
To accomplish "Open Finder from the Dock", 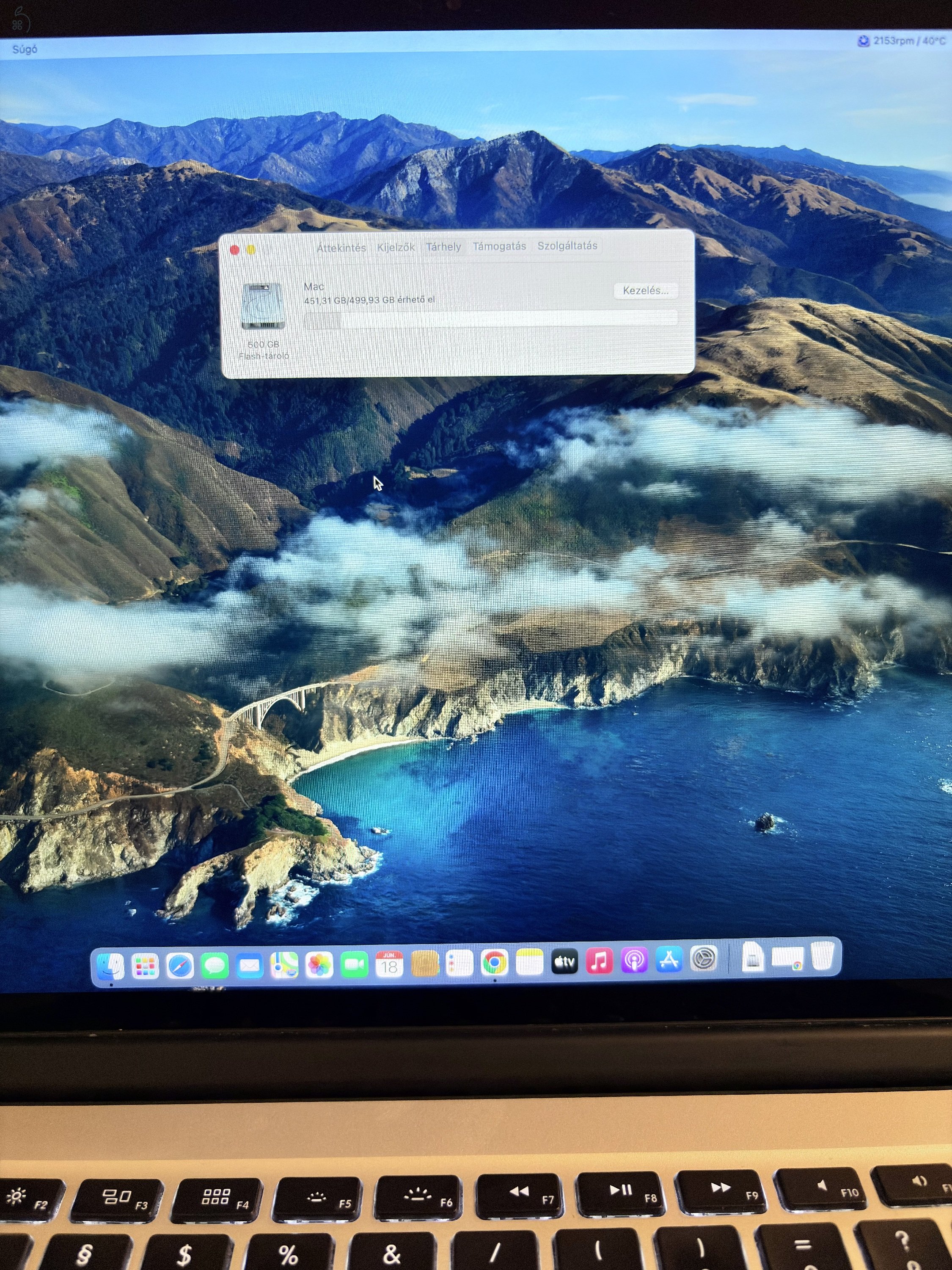I will (x=110, y=966).
